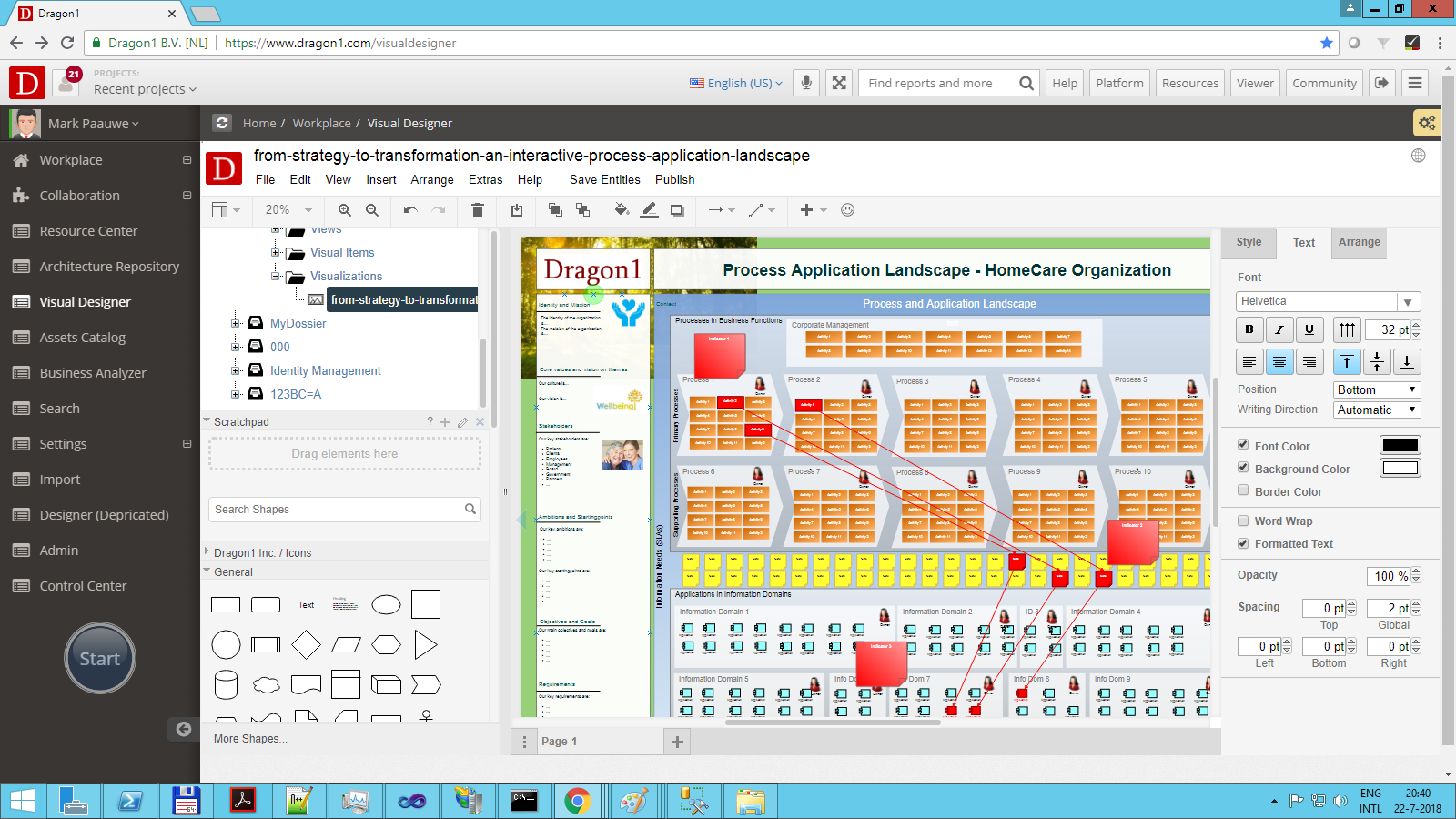The image size is (1456, 819).
Task: Select the Fill Color tool in the toolbar
Action: 622,210
